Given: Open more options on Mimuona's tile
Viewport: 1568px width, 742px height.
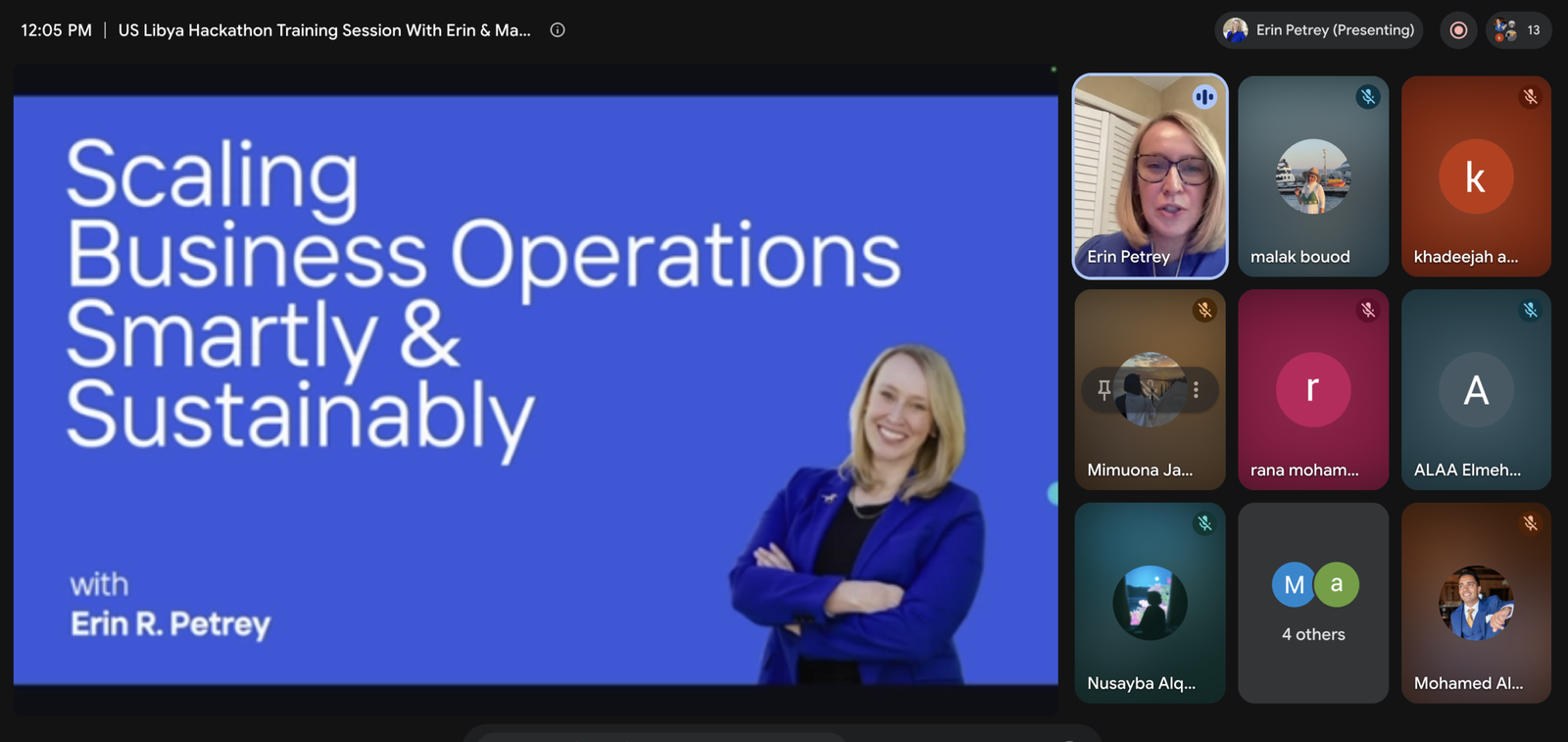Looking at the screenshot, I should click(1196, 390).
